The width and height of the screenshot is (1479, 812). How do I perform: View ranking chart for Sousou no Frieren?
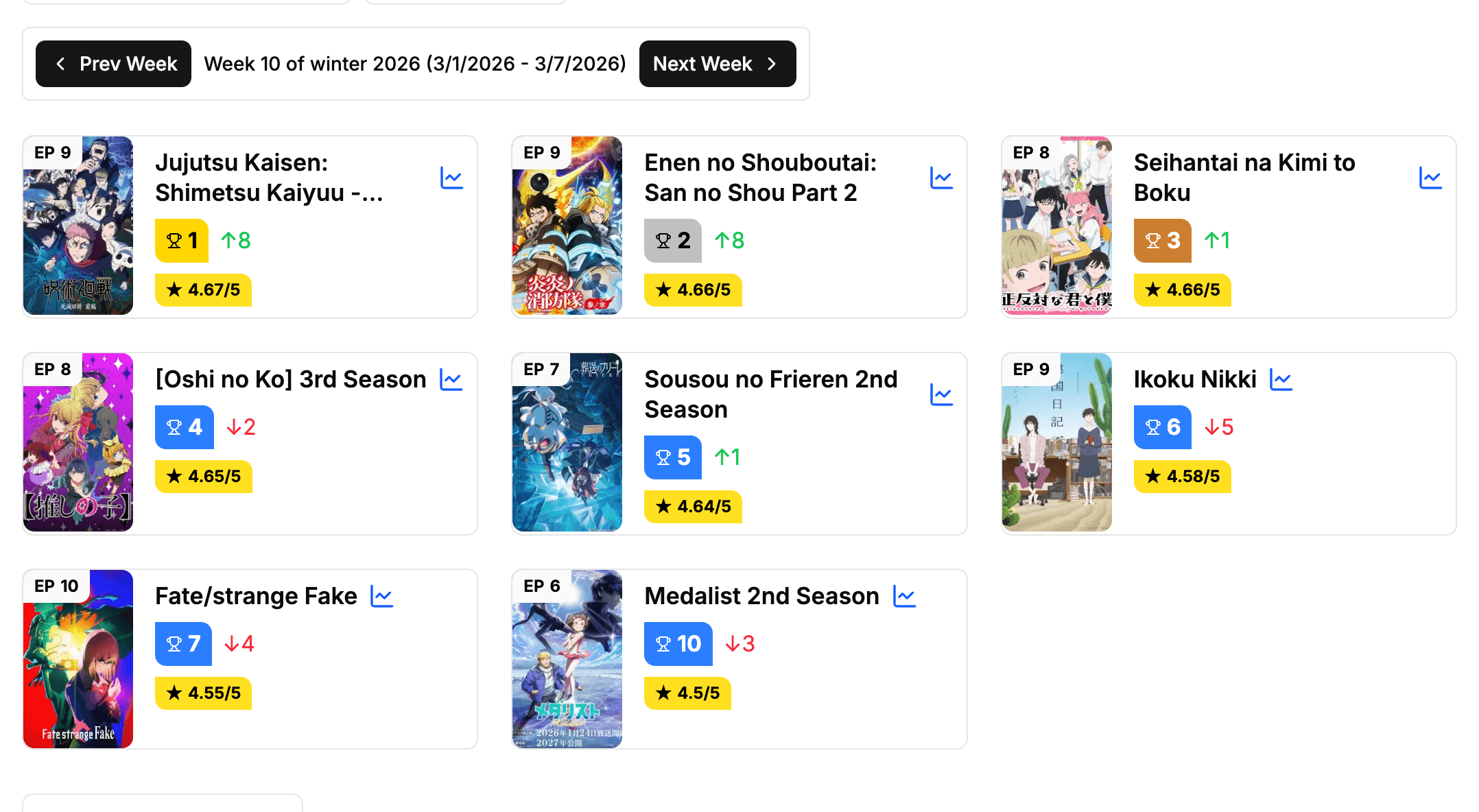coord(941,395)
